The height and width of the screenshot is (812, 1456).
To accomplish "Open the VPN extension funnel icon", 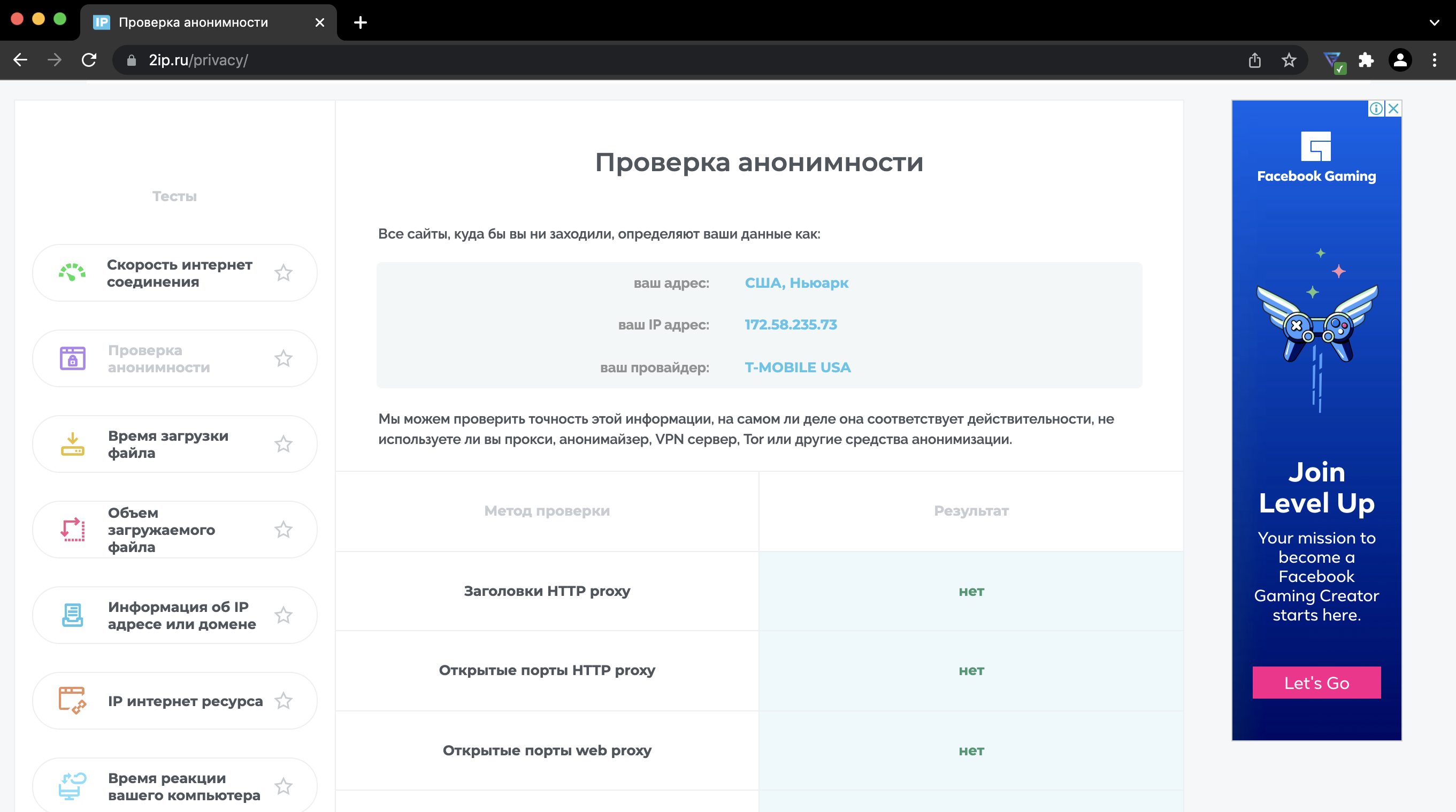I will click(x=1333, y=60).
